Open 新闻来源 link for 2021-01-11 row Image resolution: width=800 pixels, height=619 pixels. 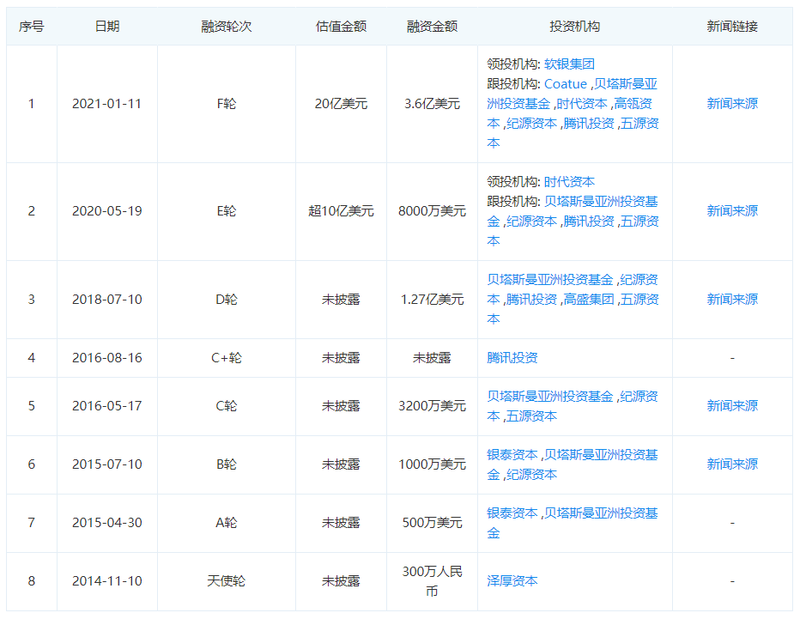(x=732, y=104)
